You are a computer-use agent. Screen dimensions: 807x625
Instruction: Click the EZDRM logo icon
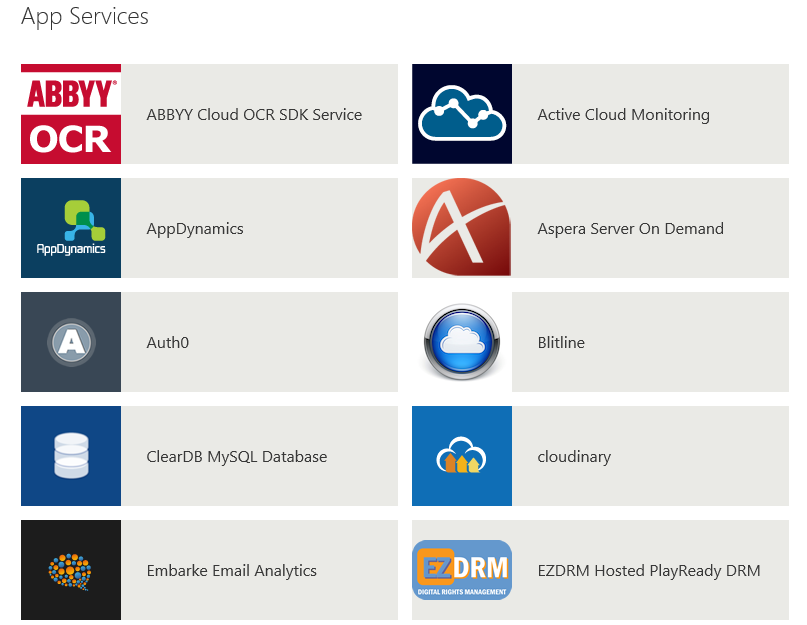coord(462,570)
